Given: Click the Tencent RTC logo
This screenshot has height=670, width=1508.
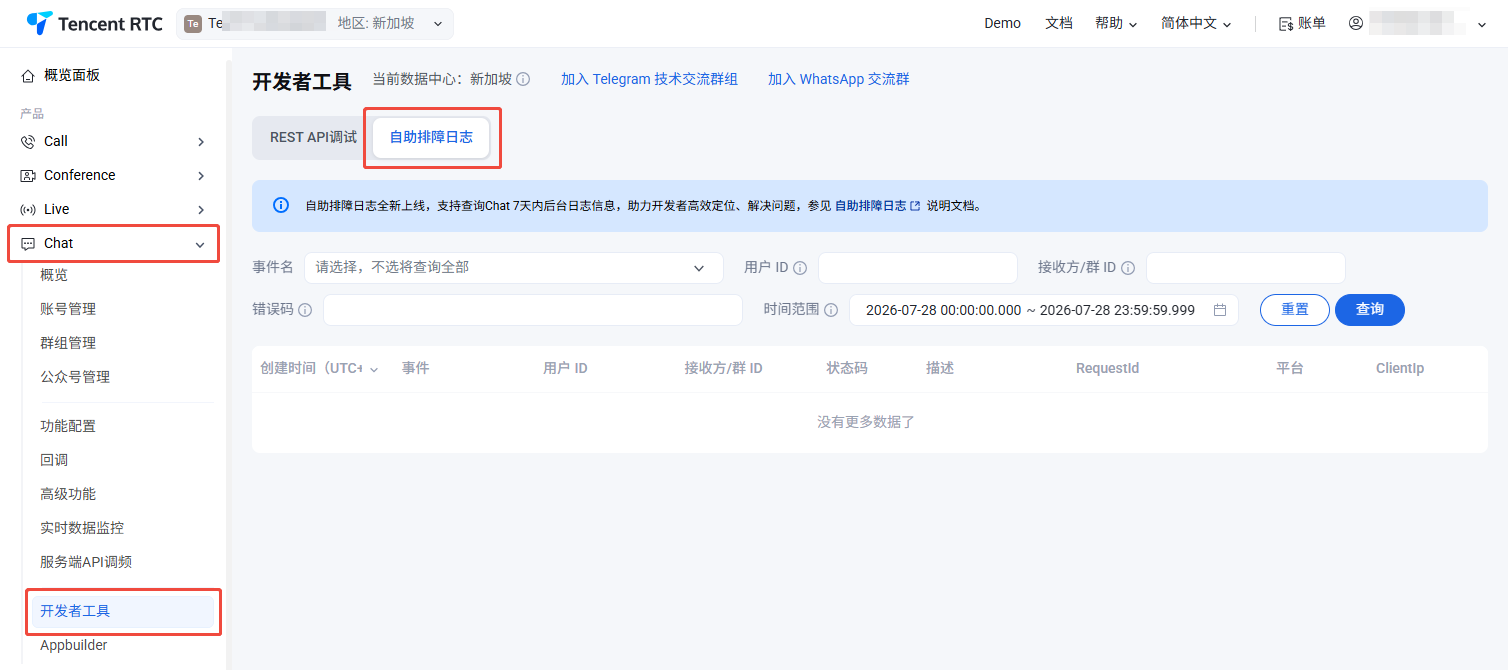Looking at the screenshot, I should (x=94, y=23).
